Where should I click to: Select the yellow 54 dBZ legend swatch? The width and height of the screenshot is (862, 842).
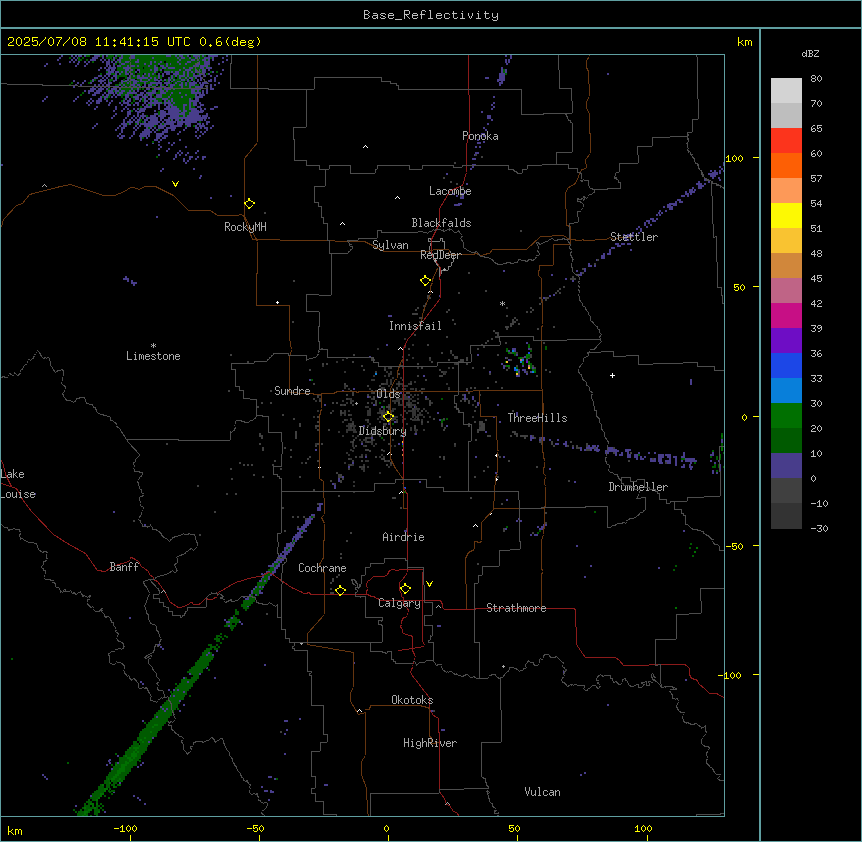tap(786, 215)
